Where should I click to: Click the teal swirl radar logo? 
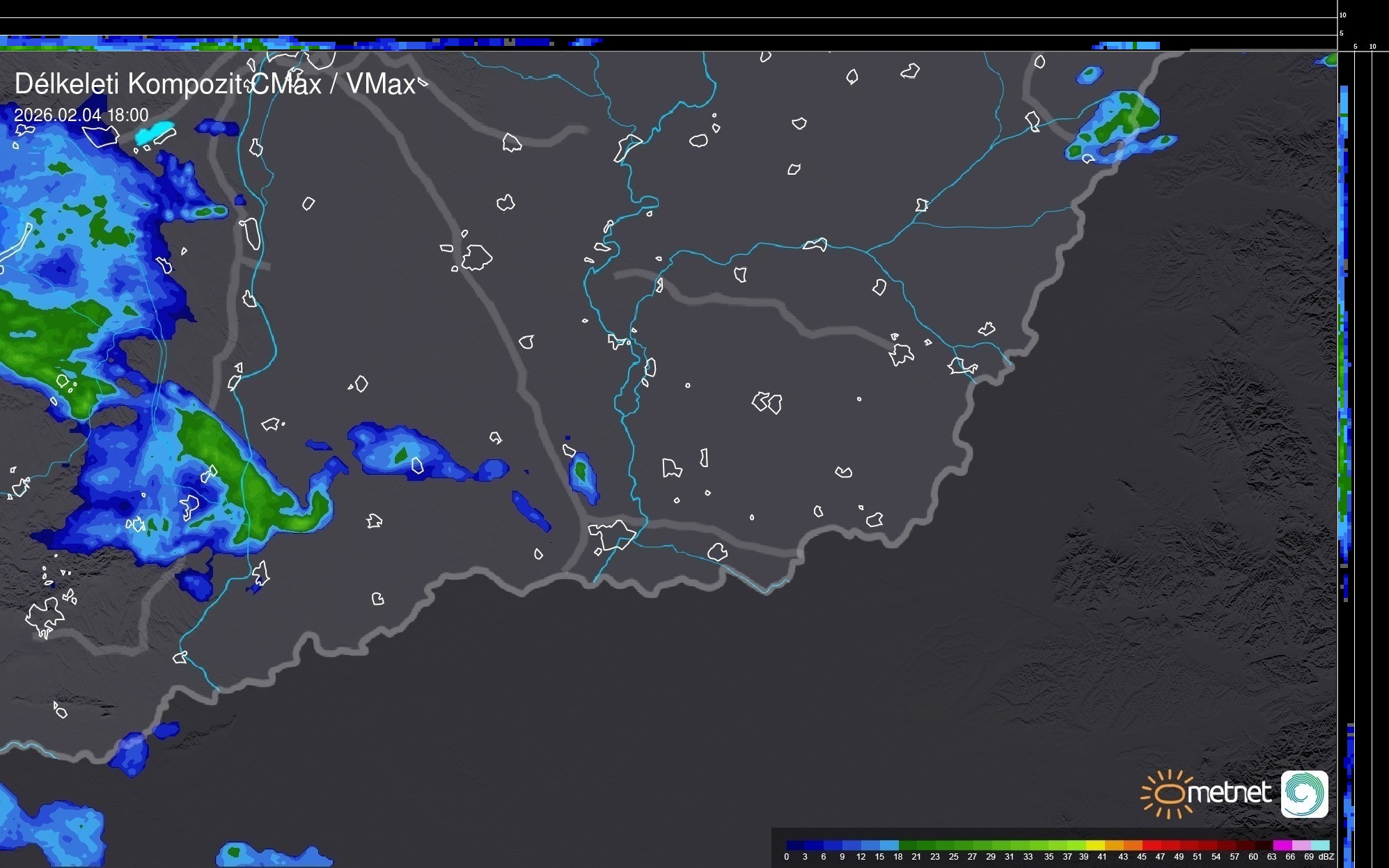(1304, 794)
